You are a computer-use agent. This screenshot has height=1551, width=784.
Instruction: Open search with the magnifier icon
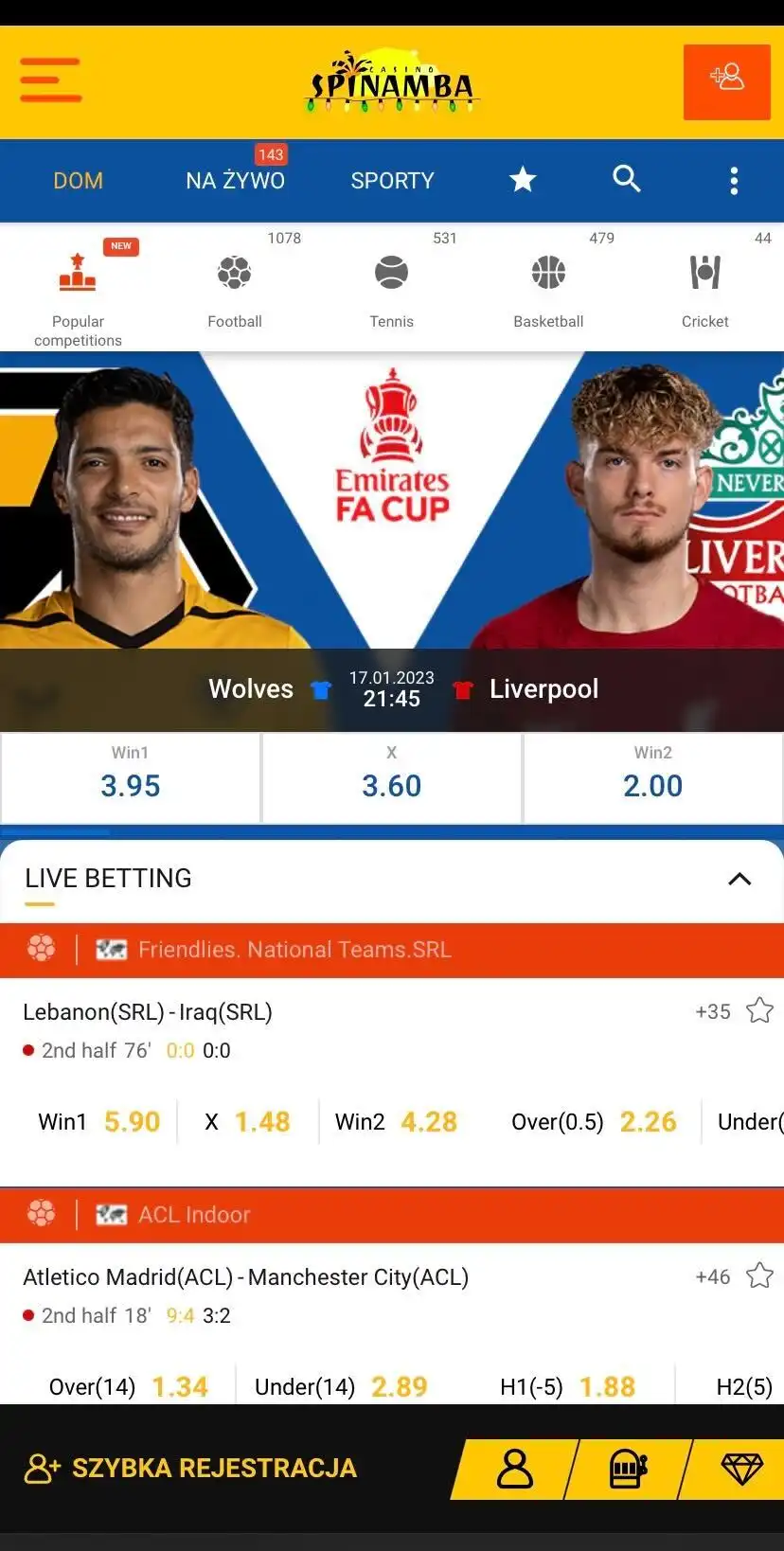point(627,178)
